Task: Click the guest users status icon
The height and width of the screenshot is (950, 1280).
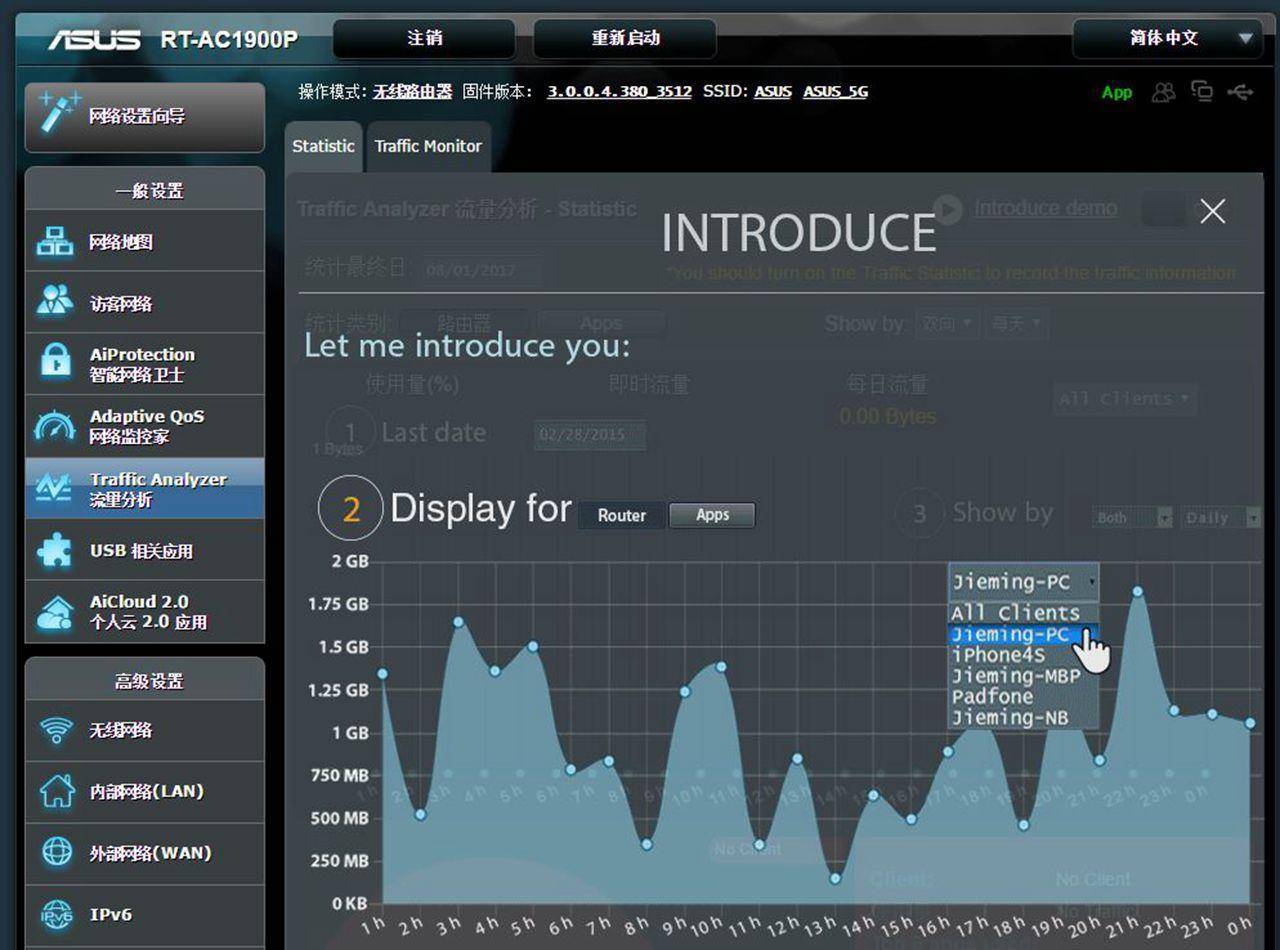Action: (1163, 92)
